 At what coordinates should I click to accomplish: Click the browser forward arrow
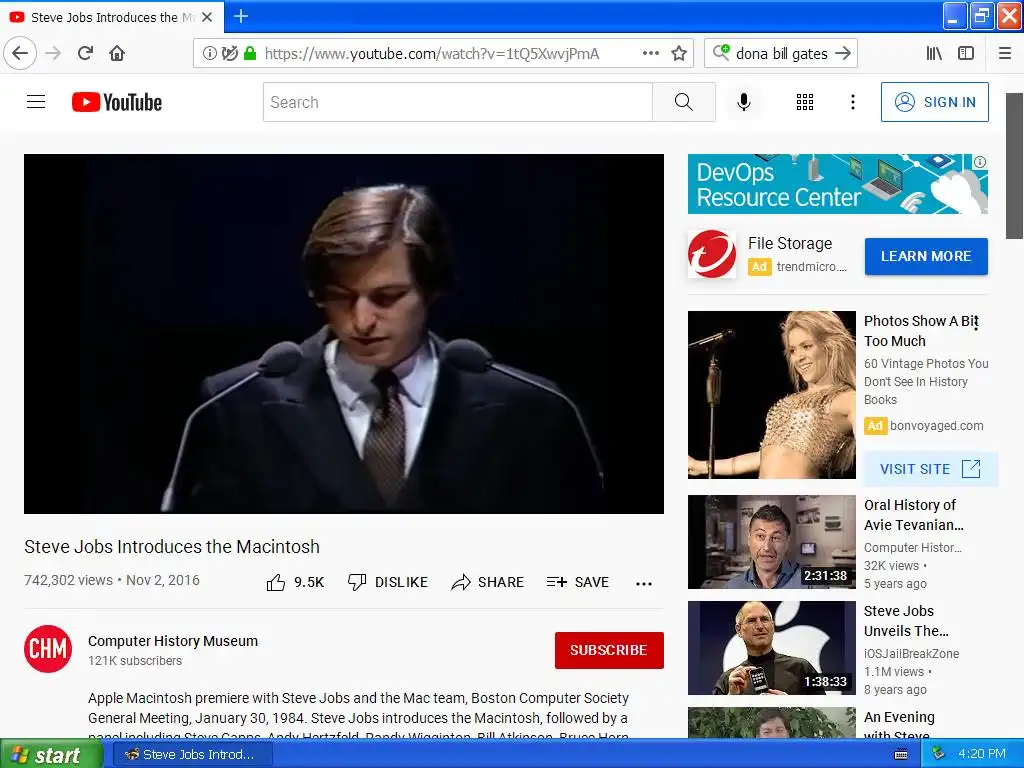[54, 54]
